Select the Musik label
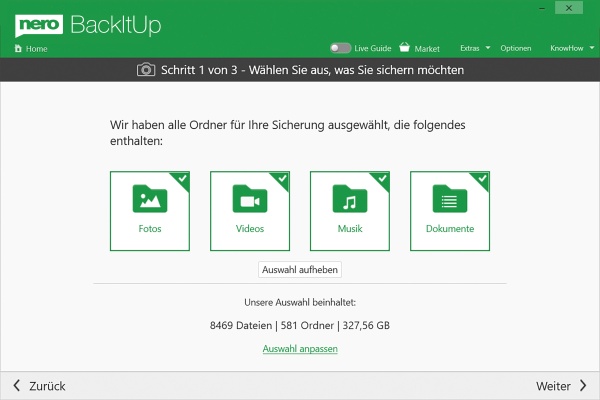 (350, 229)
